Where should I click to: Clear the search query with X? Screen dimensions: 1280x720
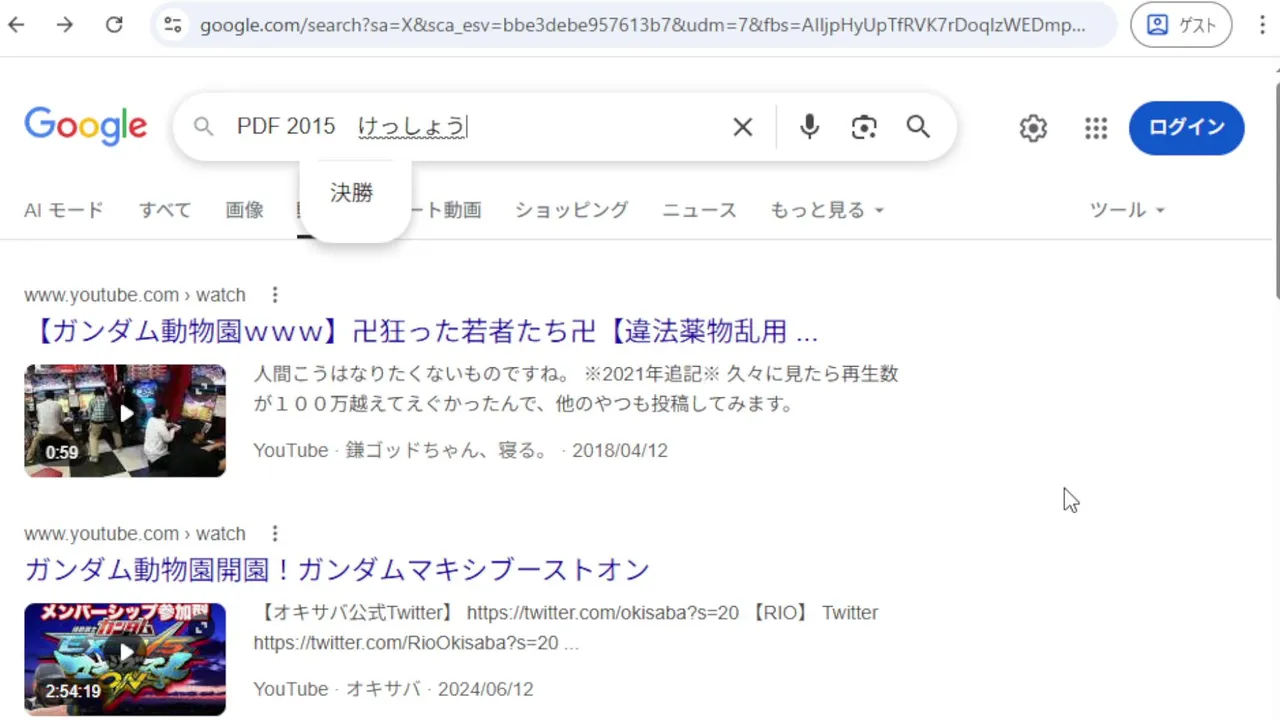742,127
